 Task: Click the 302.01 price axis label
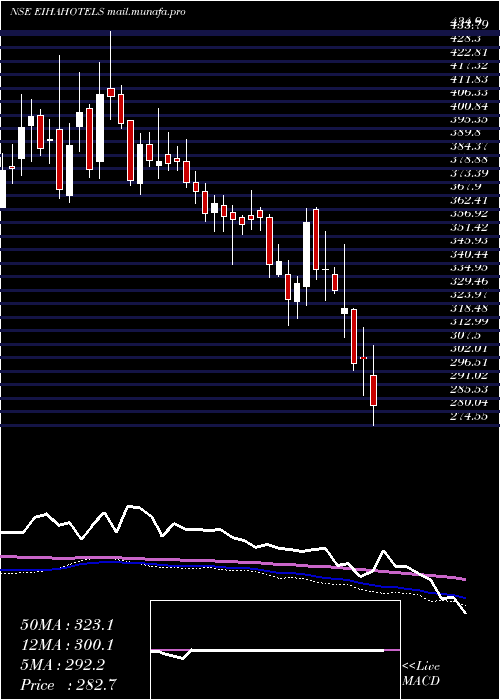tap(469, 349)
